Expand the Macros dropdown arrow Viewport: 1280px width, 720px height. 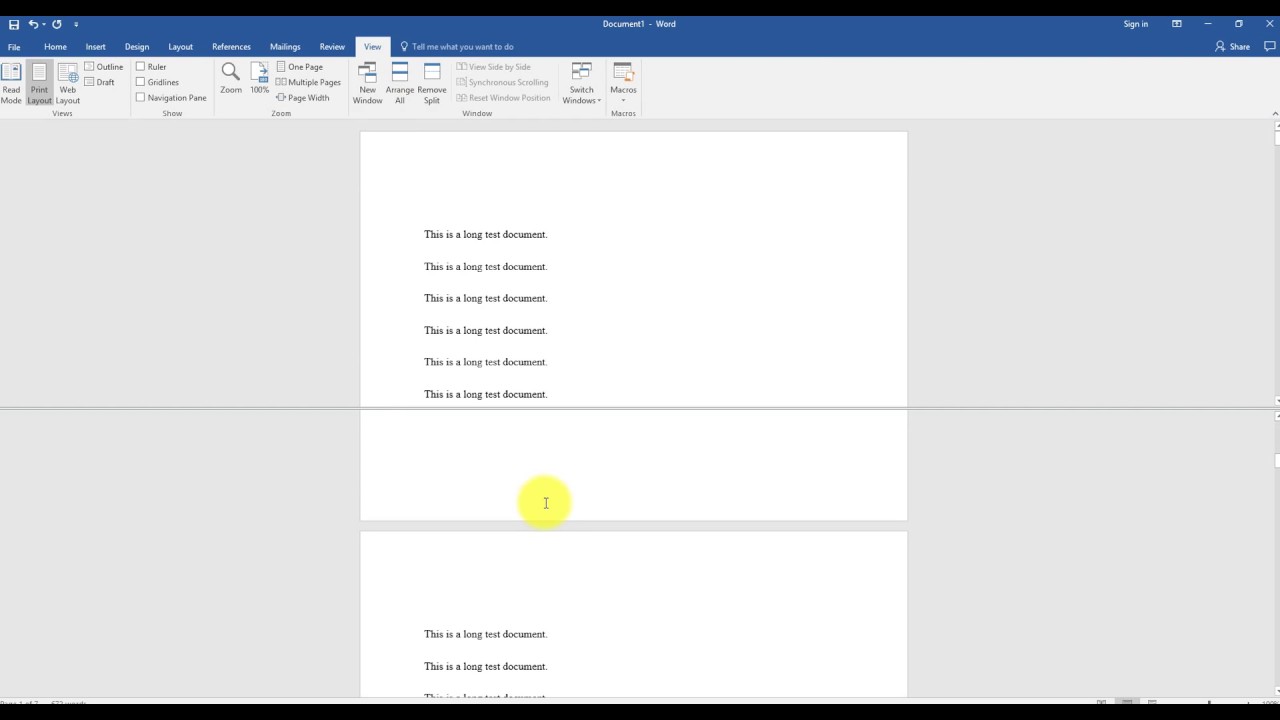[x=623, y=100]
